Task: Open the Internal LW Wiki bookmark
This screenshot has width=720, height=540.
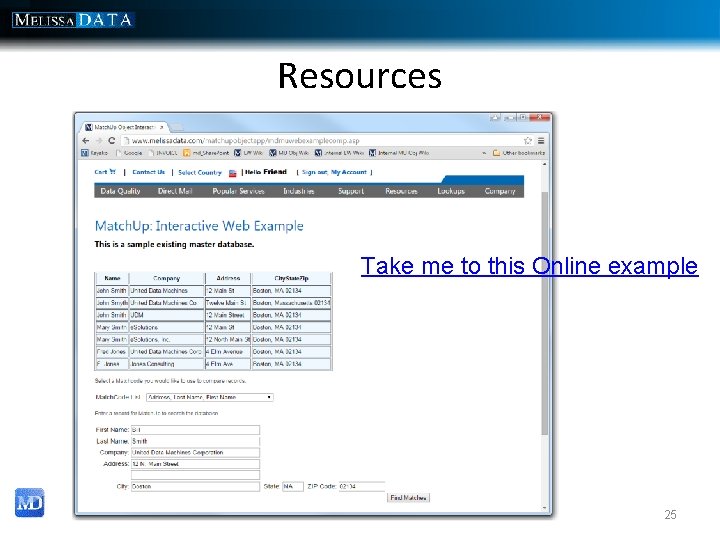Action: coord(339,153)
